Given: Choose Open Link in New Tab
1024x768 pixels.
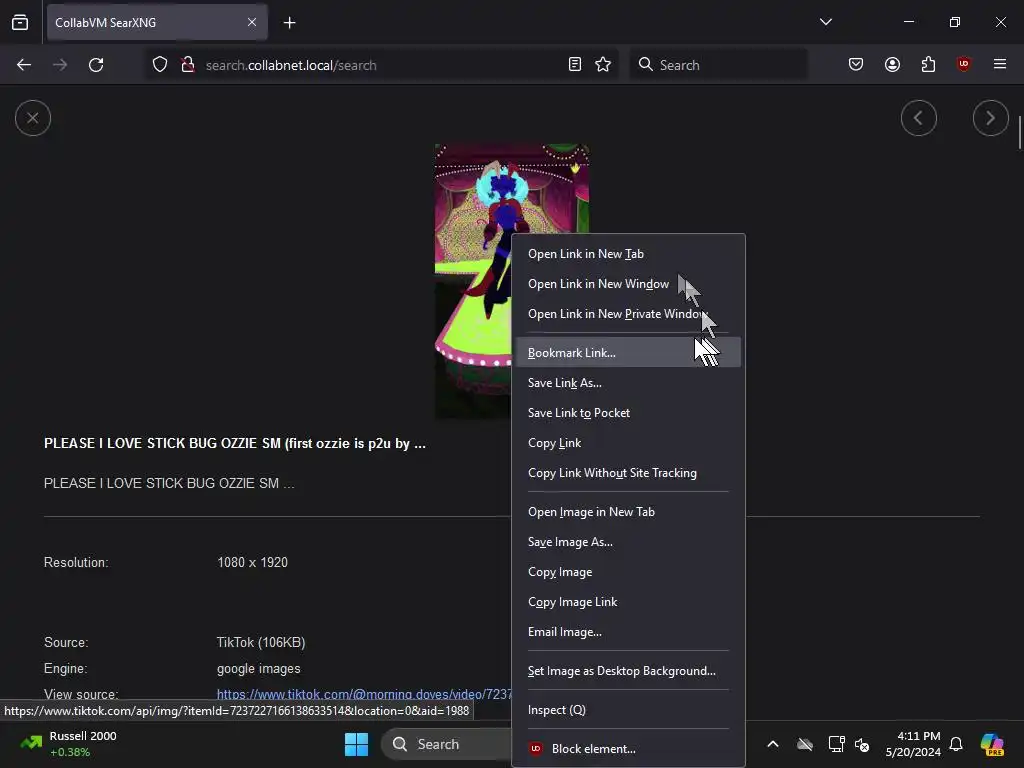Looking at the screenshot, I should coord(628,254).
